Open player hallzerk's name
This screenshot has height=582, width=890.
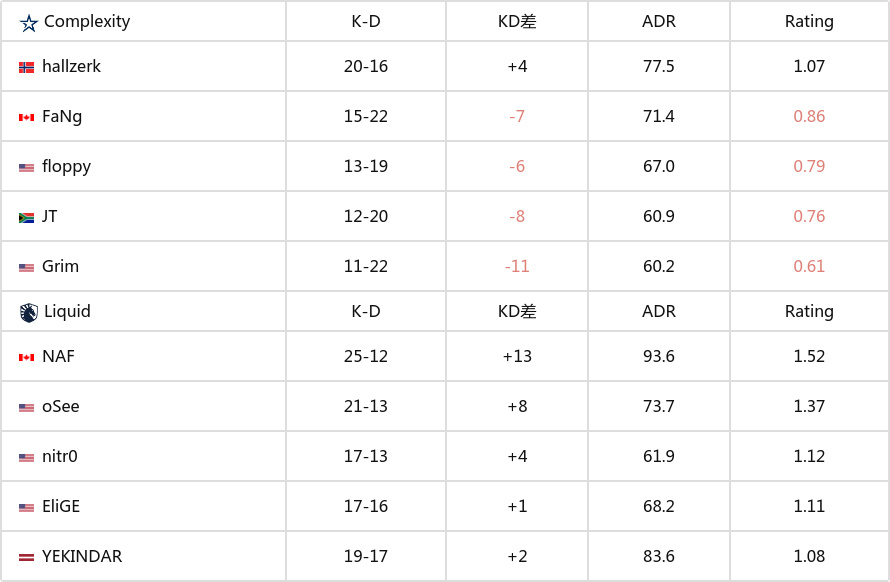click(72, 66)
